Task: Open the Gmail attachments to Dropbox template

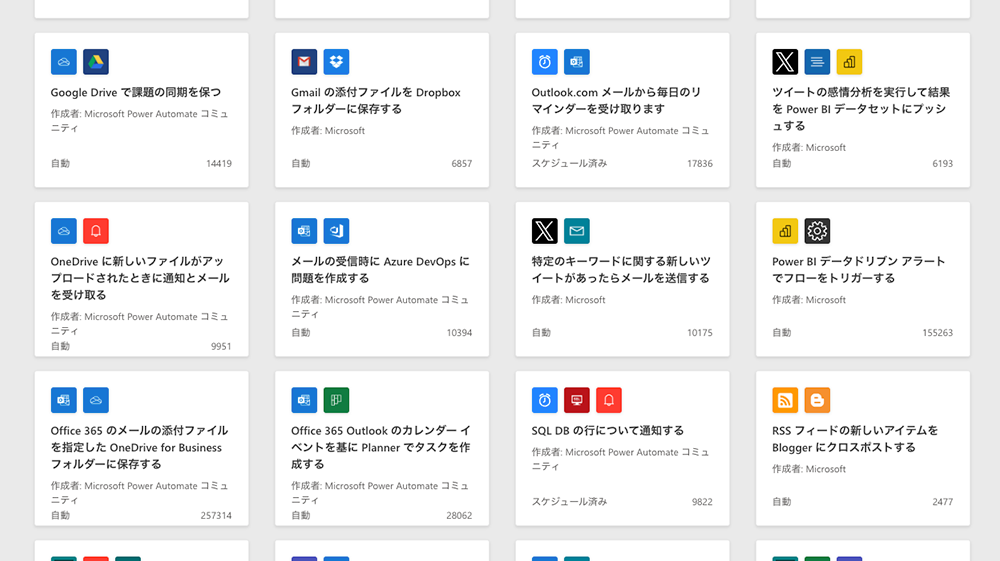Action: pyautogui.click(x=376, y=100)
